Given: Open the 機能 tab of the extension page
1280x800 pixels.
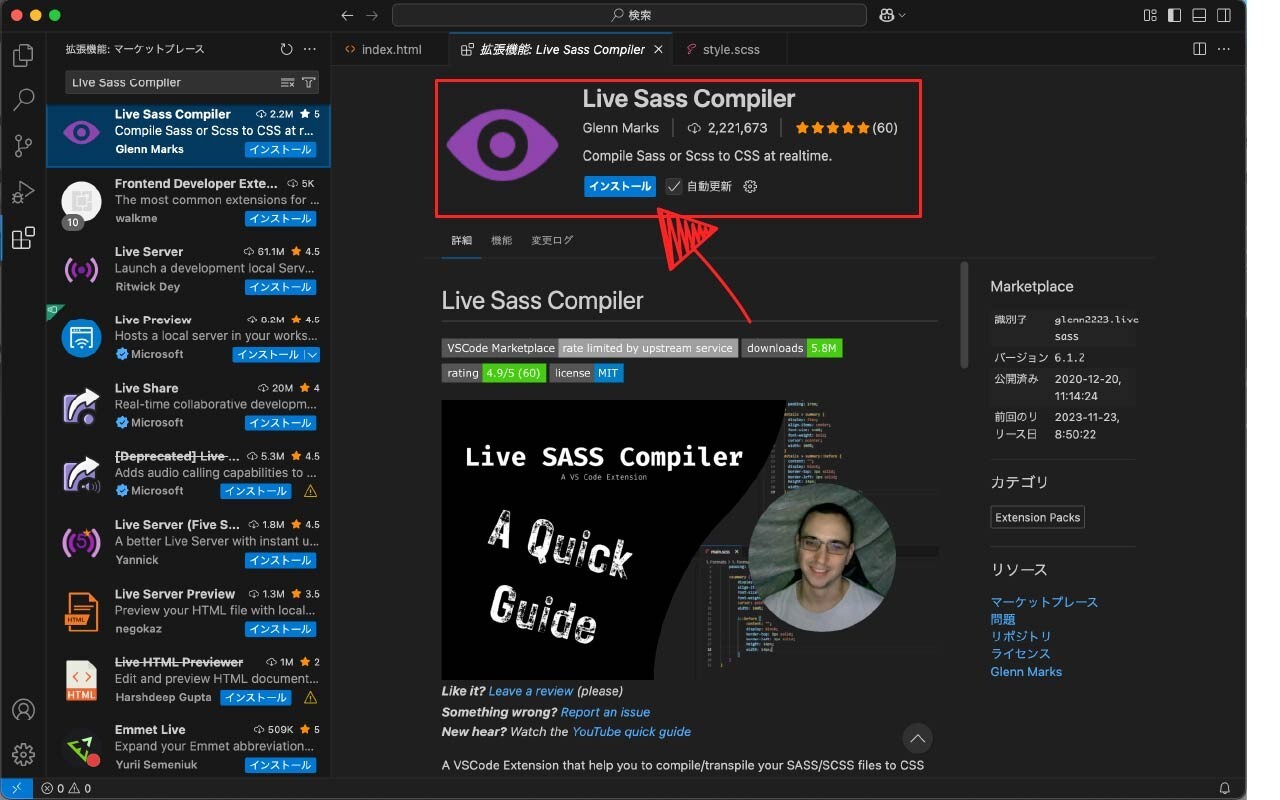Looking at the screenshot, I should point(501,240).
